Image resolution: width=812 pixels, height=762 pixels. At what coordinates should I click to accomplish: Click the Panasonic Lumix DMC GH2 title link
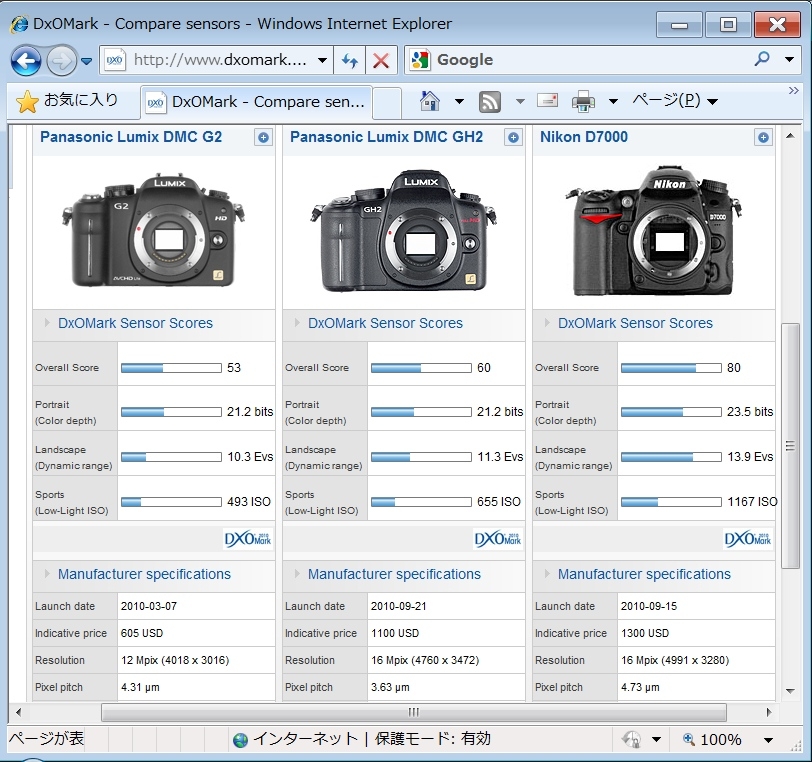(x=386, y=137)
